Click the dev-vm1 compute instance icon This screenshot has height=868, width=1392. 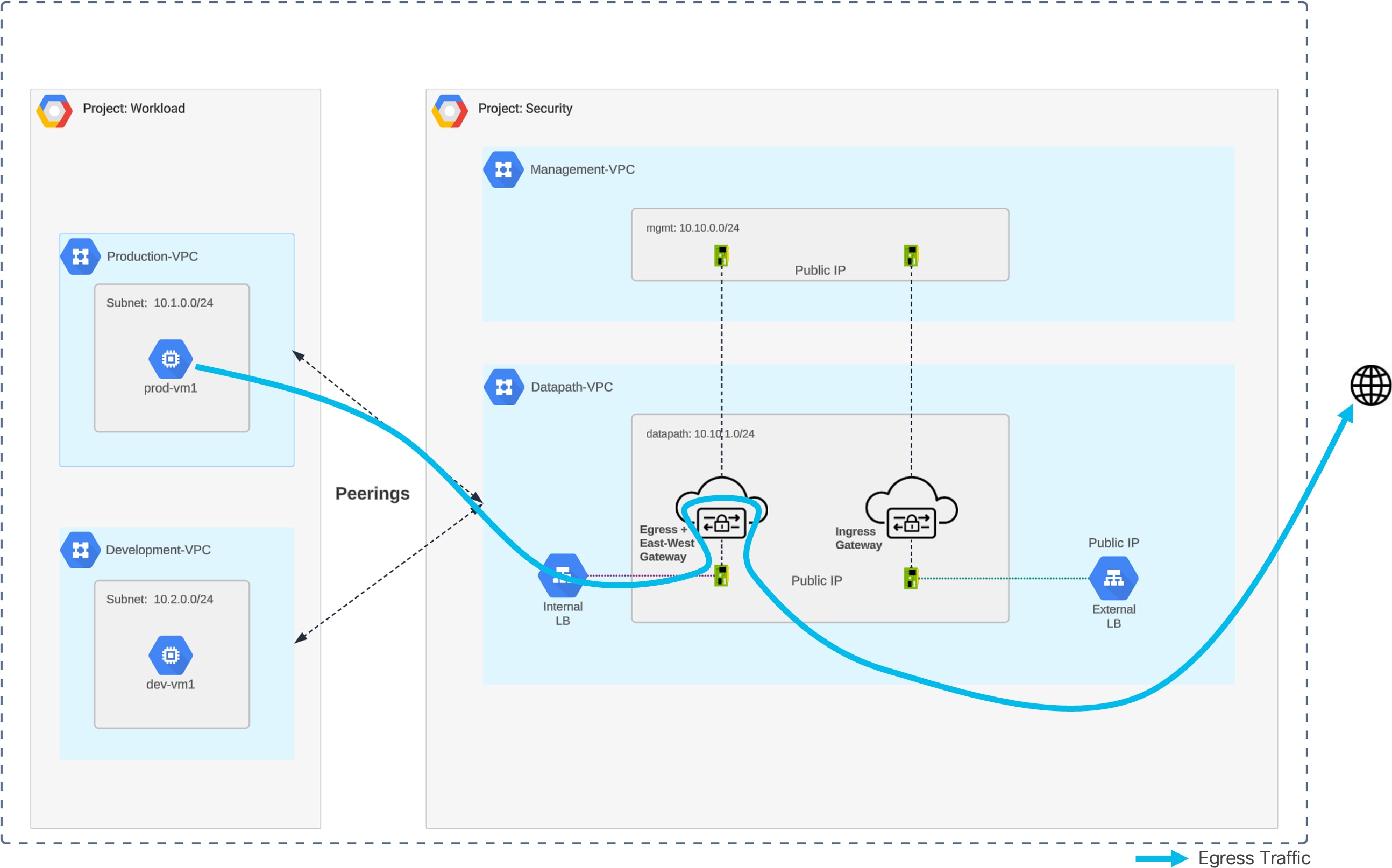[x=171, y=655]
